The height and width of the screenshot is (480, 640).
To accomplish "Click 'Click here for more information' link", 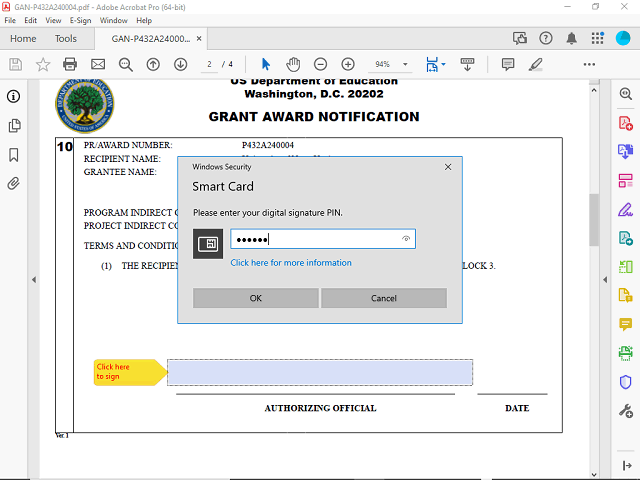I will click(291, 263).
